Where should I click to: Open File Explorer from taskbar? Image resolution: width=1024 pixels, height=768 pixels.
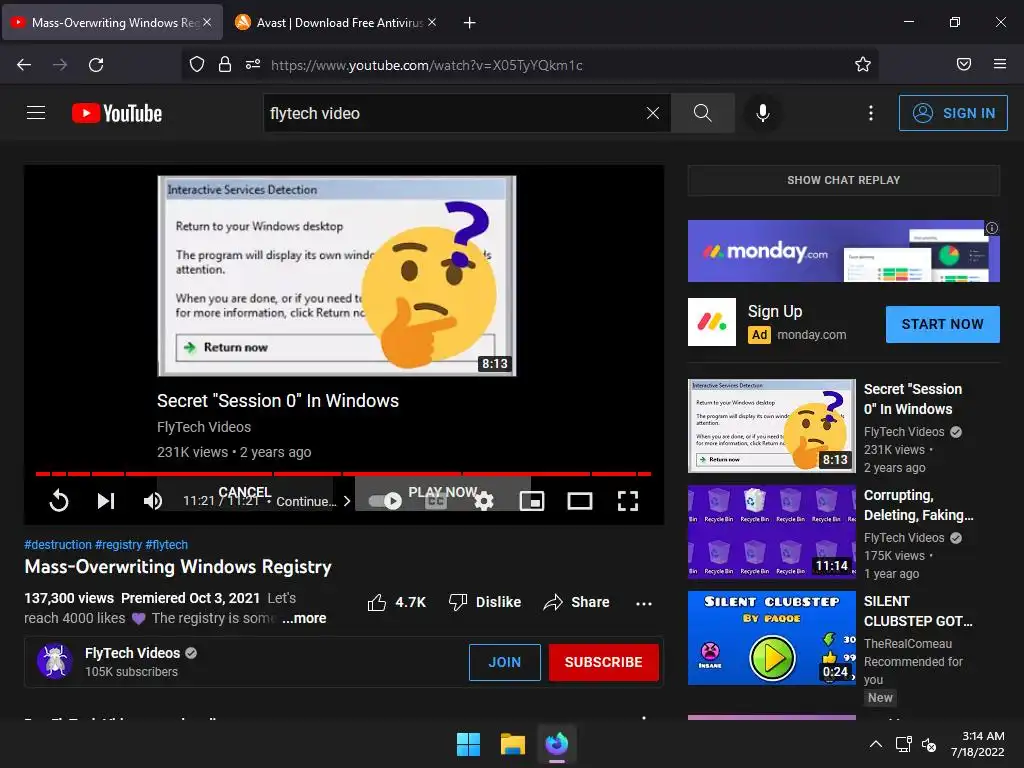[x=513, y=744]
